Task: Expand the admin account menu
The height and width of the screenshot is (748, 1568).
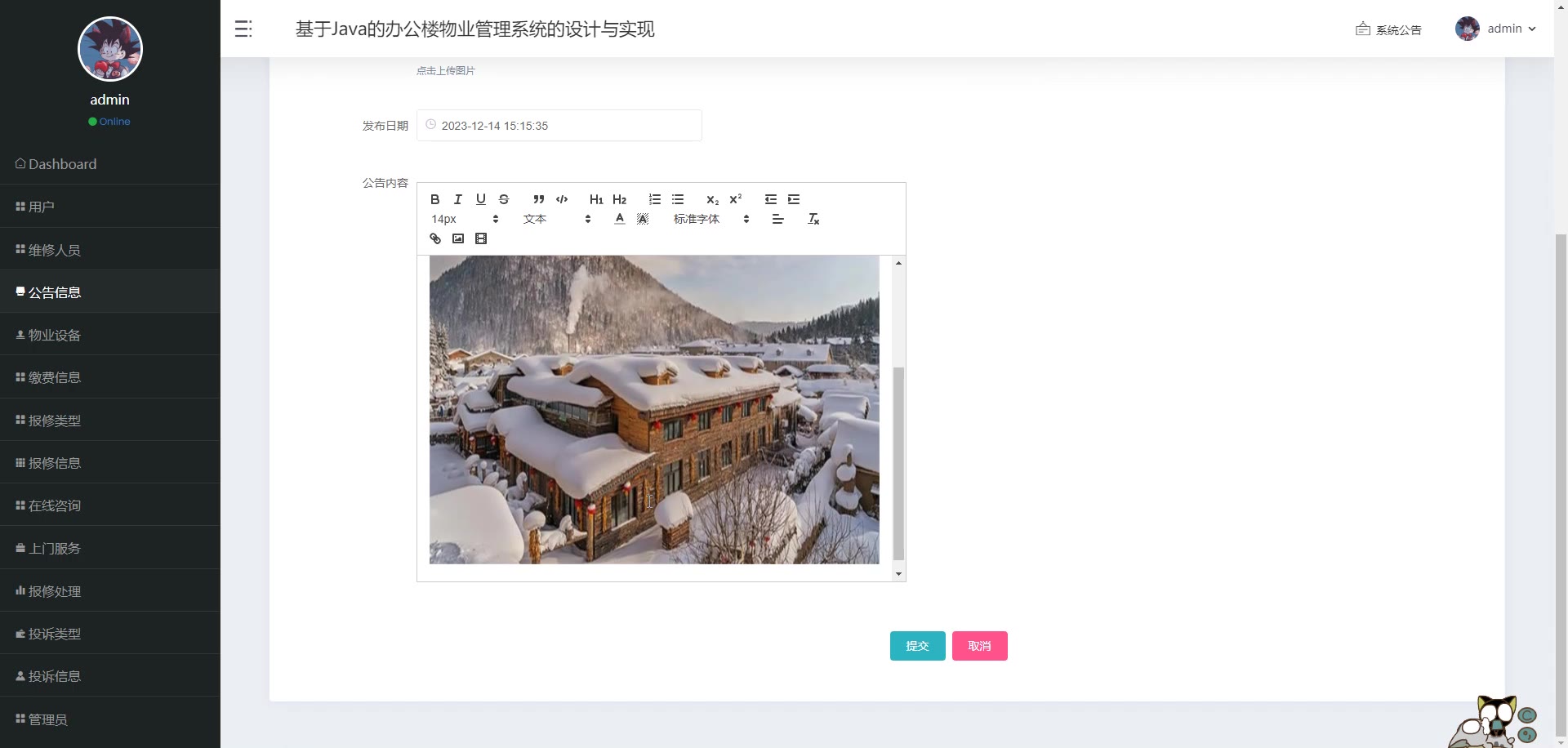Action: point(1496,29)
